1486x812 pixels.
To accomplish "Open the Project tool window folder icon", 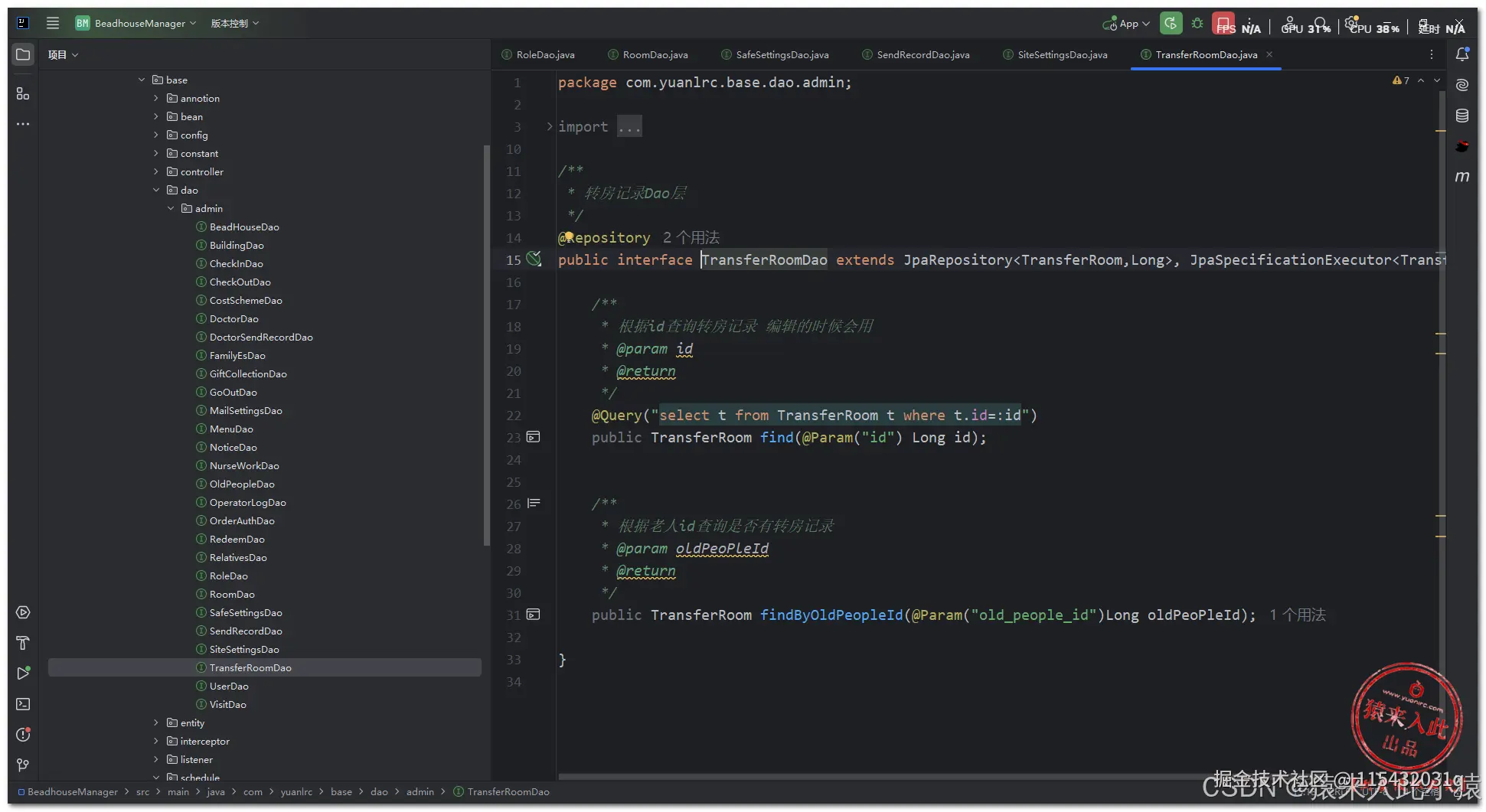I will pyautogui.click(x=23, y=54).
